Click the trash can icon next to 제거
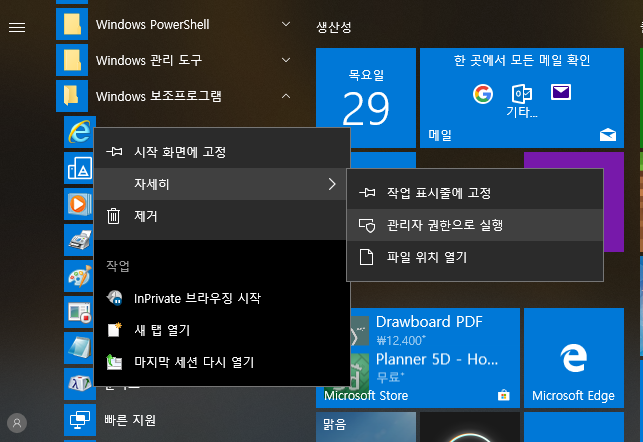643x442 pixels. [113, 216]
